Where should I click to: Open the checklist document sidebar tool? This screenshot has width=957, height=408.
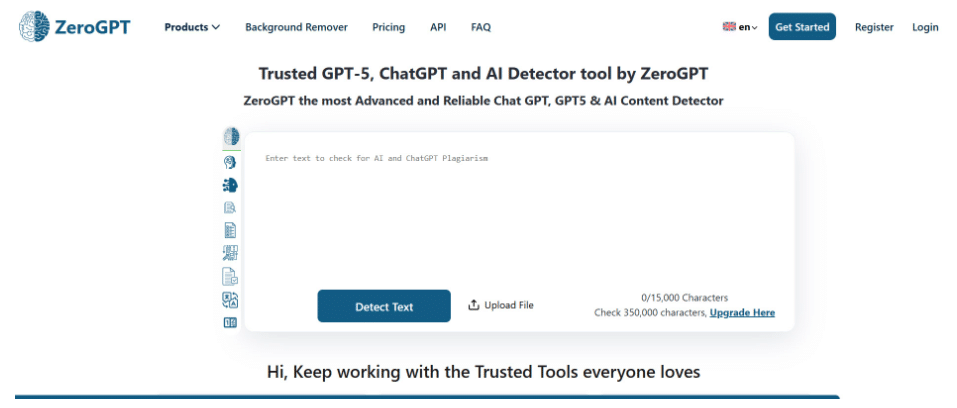230,230
